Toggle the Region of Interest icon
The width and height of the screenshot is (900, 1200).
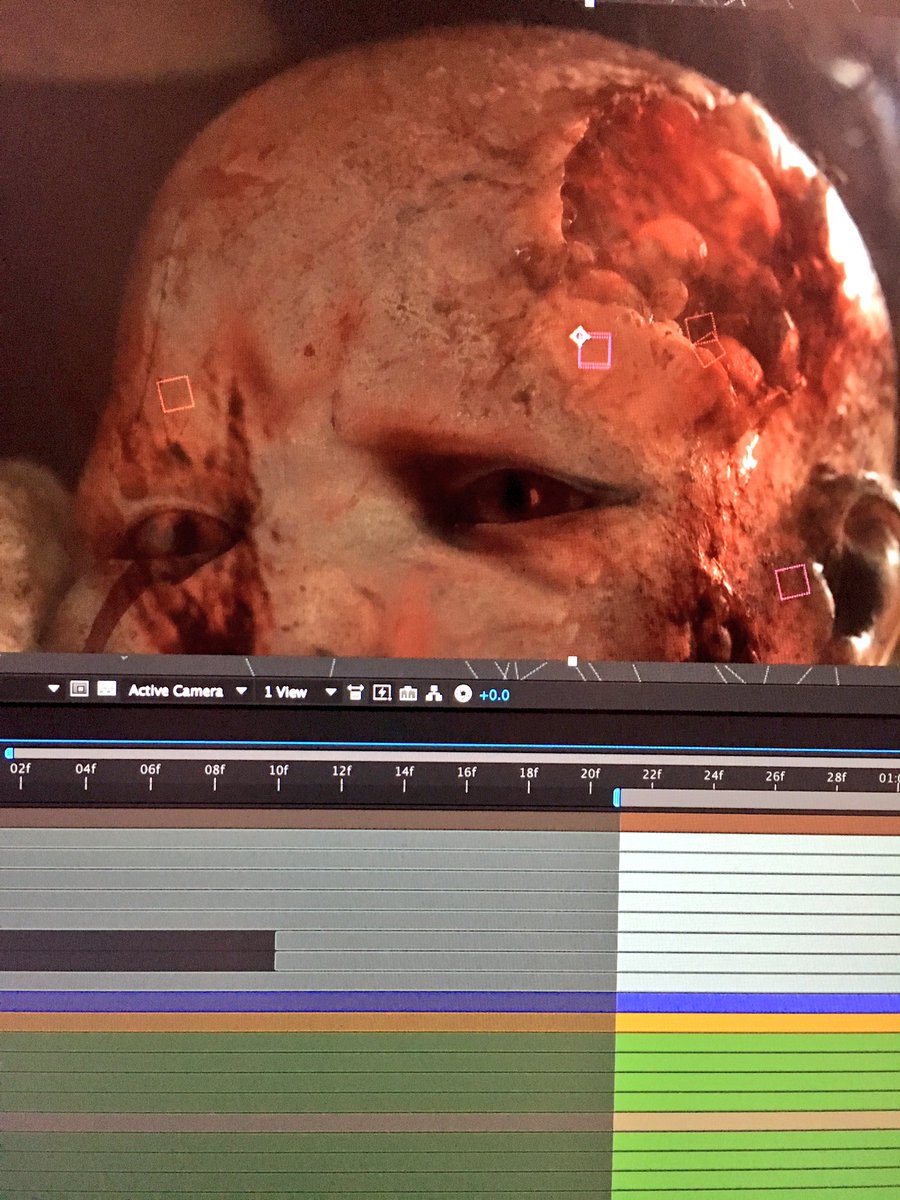pos(79,690)
